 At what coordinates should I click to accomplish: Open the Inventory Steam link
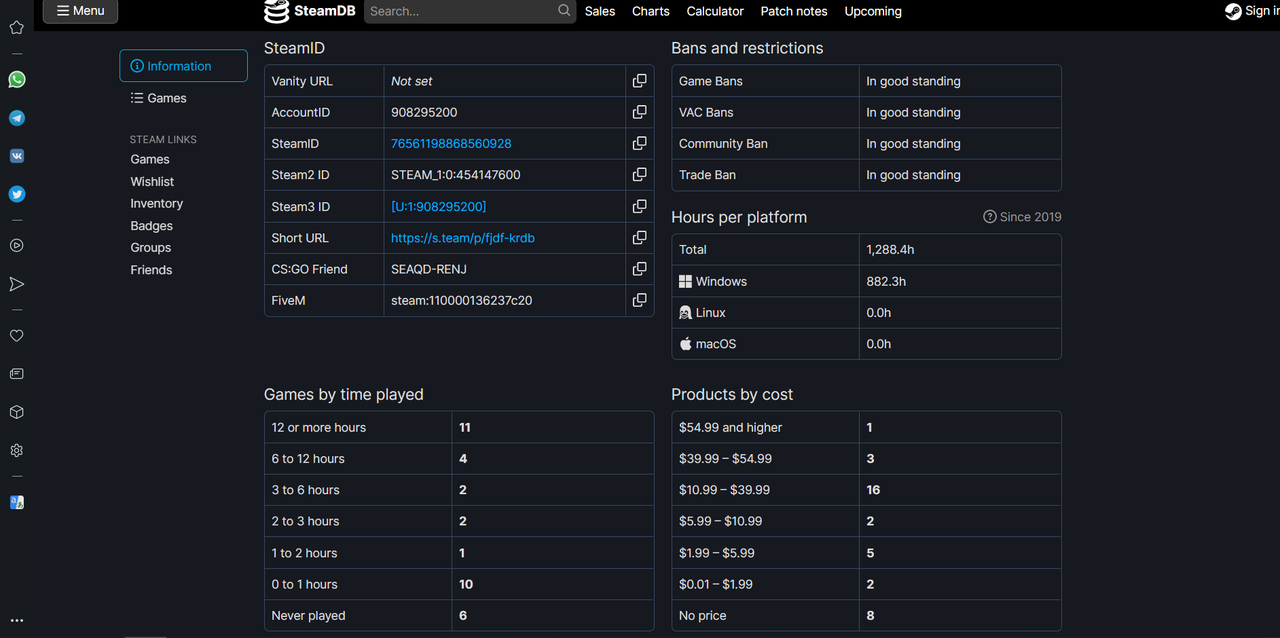coord(157,203)
